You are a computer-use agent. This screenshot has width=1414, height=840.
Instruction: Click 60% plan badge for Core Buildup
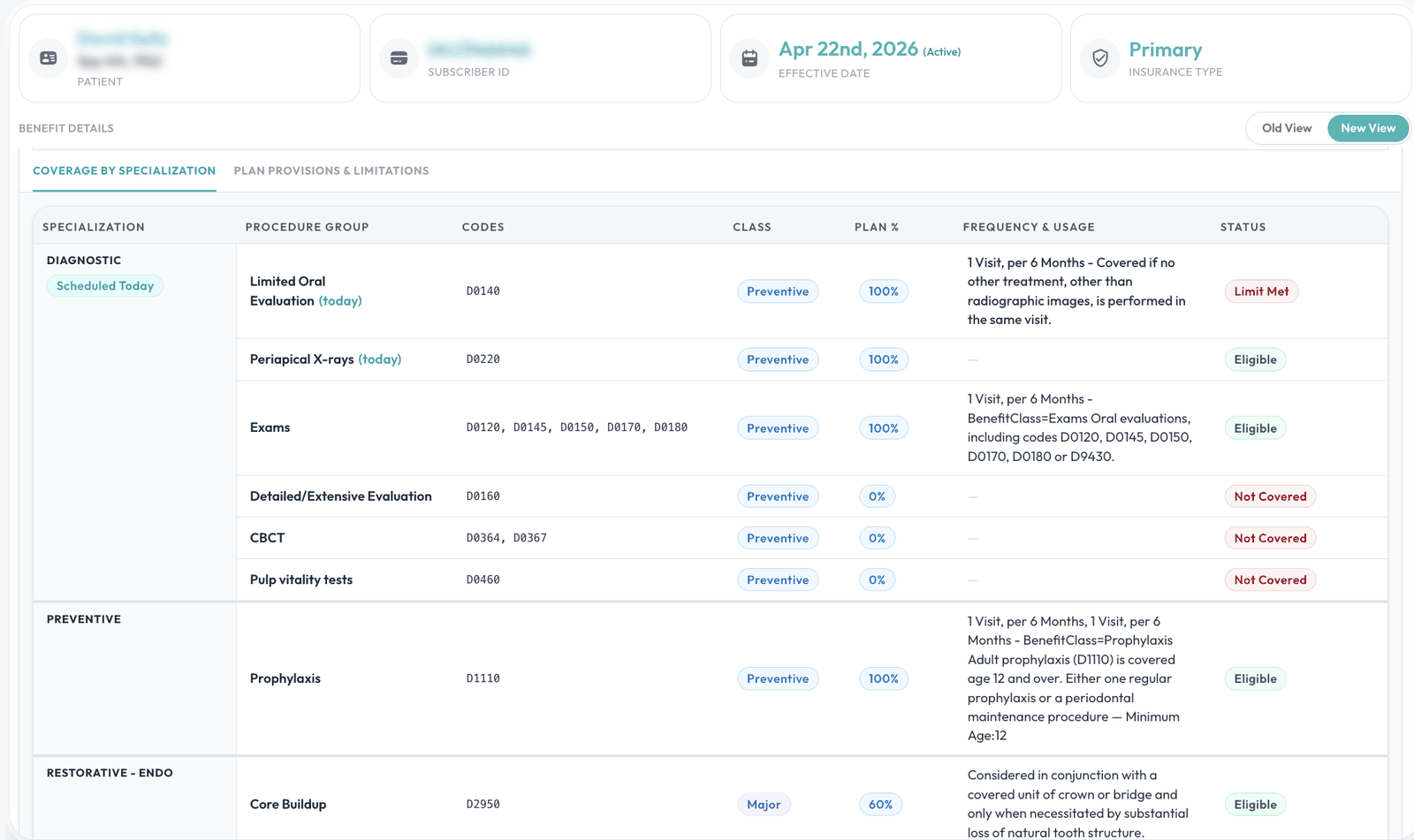(880, 805)
